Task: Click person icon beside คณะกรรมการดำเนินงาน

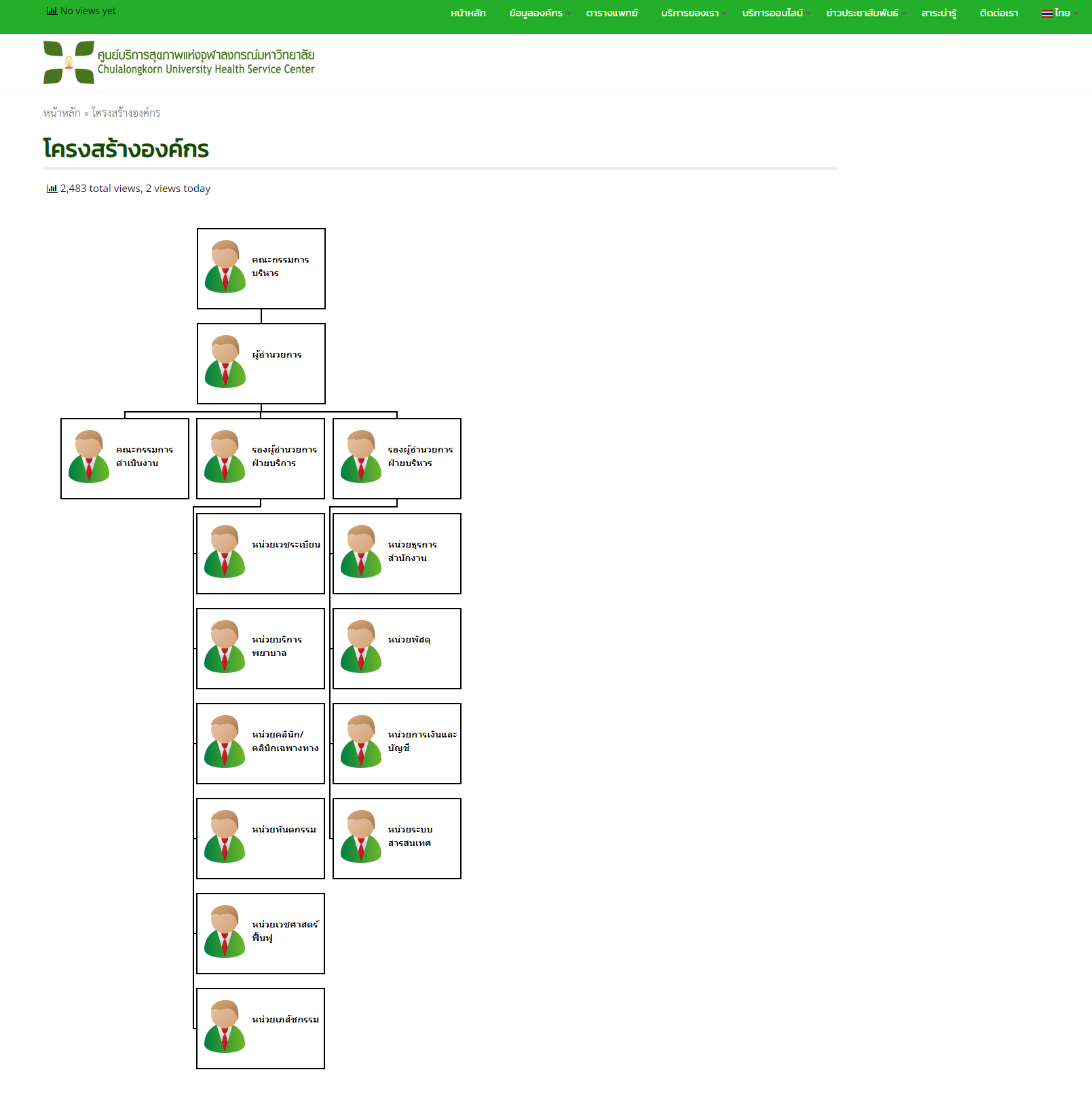Action: pos(89,457)
